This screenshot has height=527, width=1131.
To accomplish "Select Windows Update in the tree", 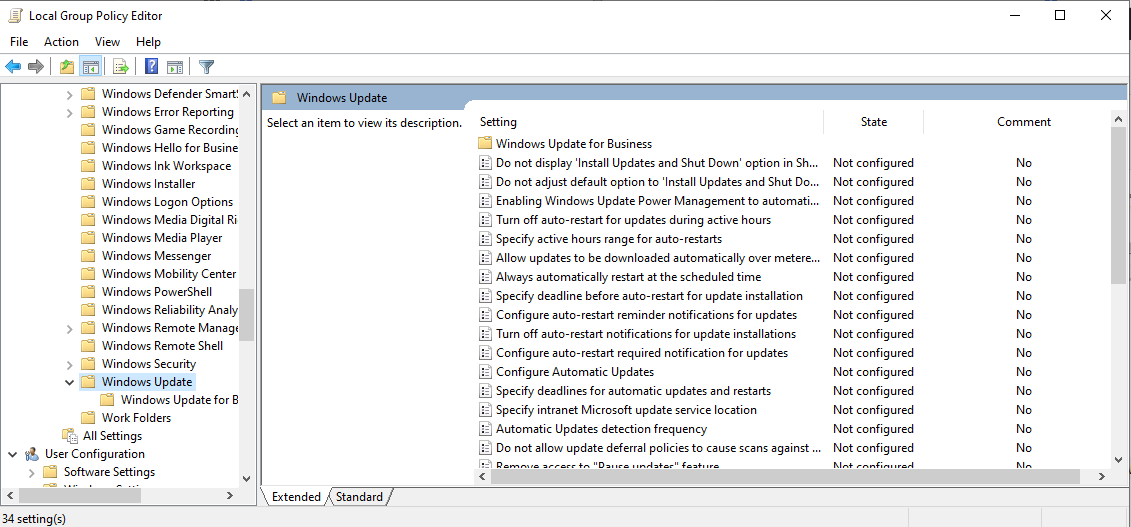I will 147,381.
